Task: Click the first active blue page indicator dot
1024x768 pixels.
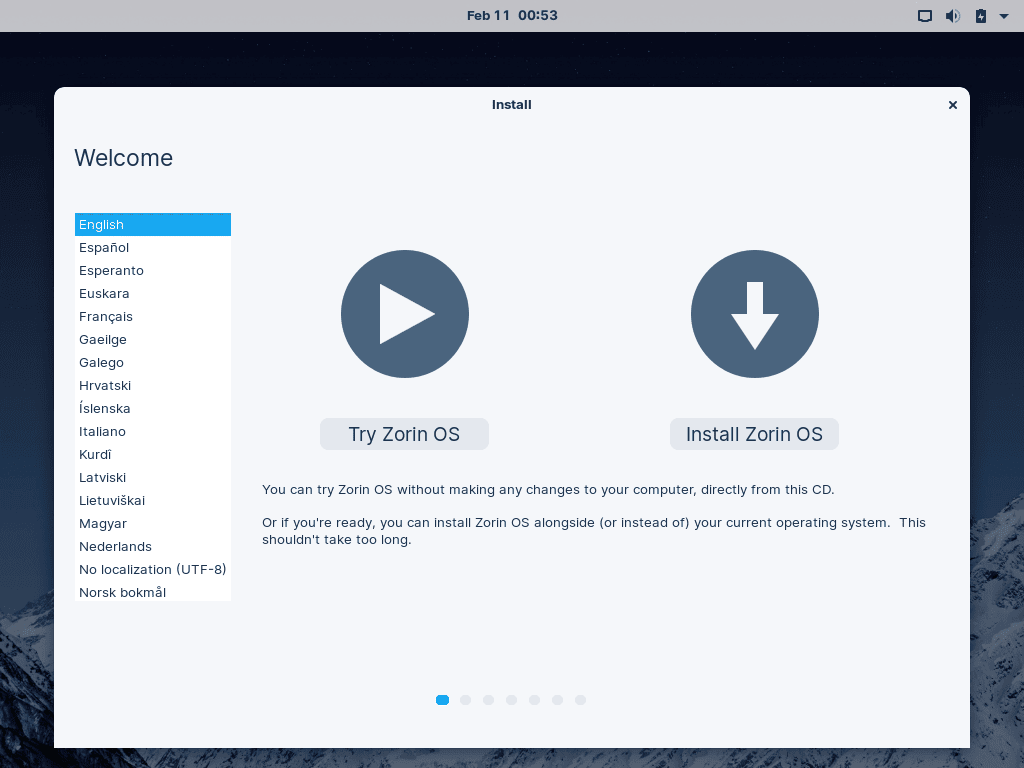Action: pos(442,700)
